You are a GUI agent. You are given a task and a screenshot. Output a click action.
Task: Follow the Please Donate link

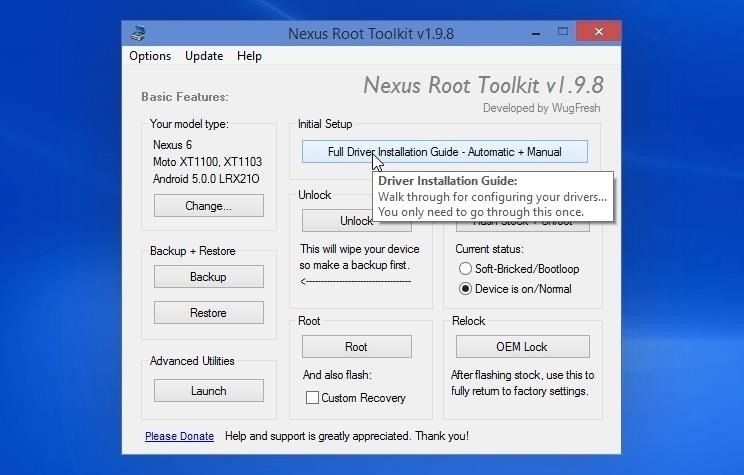179,436
